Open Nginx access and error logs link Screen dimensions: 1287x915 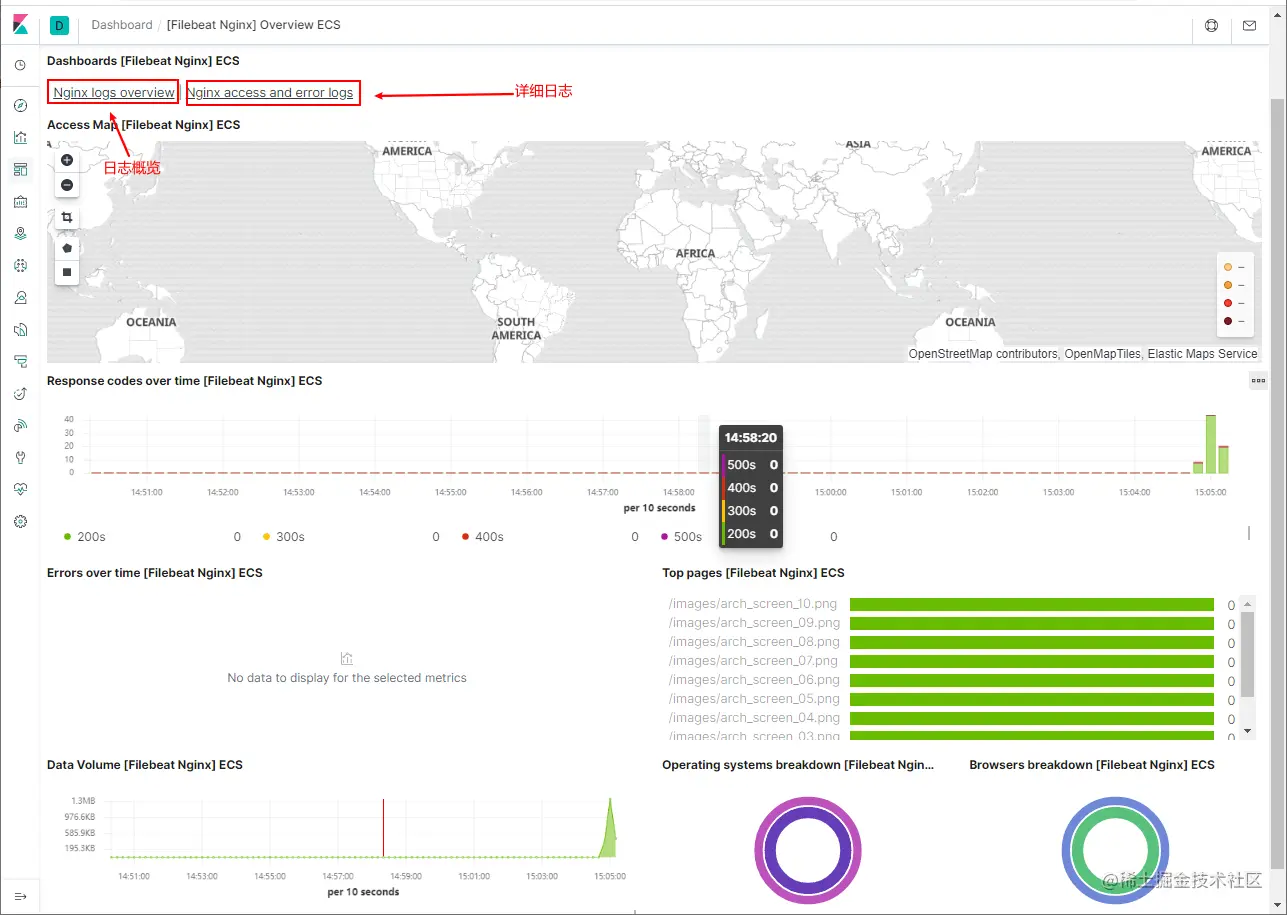[270, 93]
